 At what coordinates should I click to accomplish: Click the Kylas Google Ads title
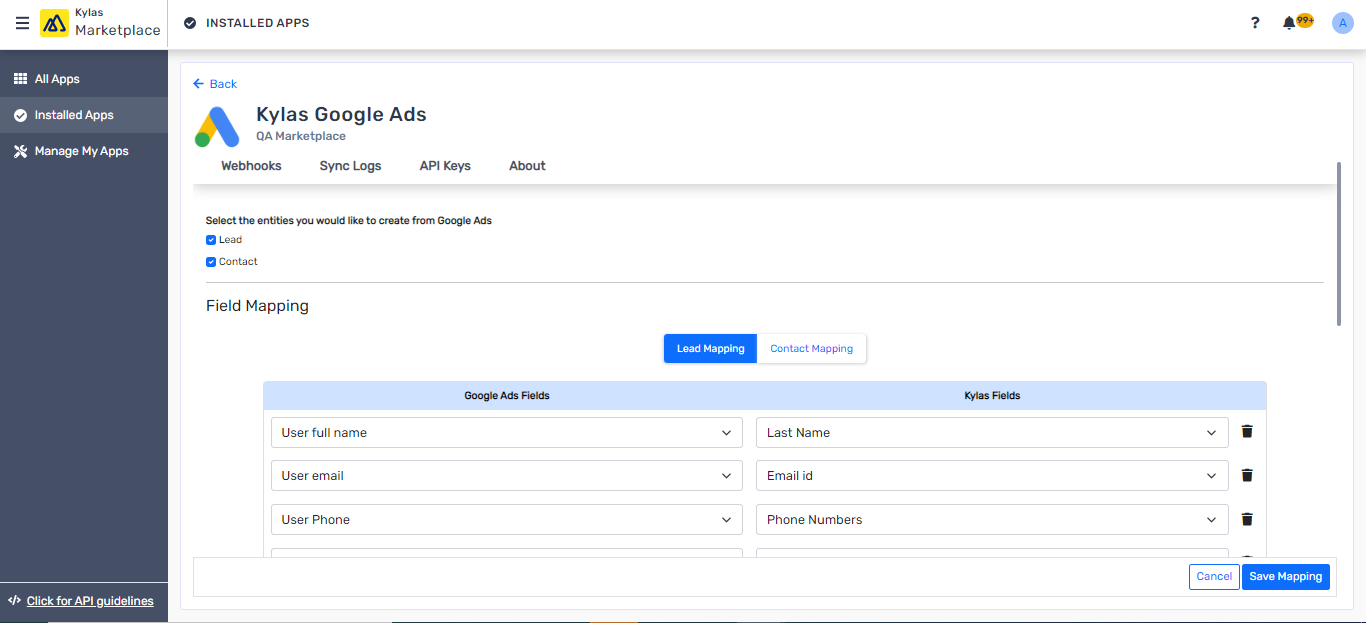[341, 115]
